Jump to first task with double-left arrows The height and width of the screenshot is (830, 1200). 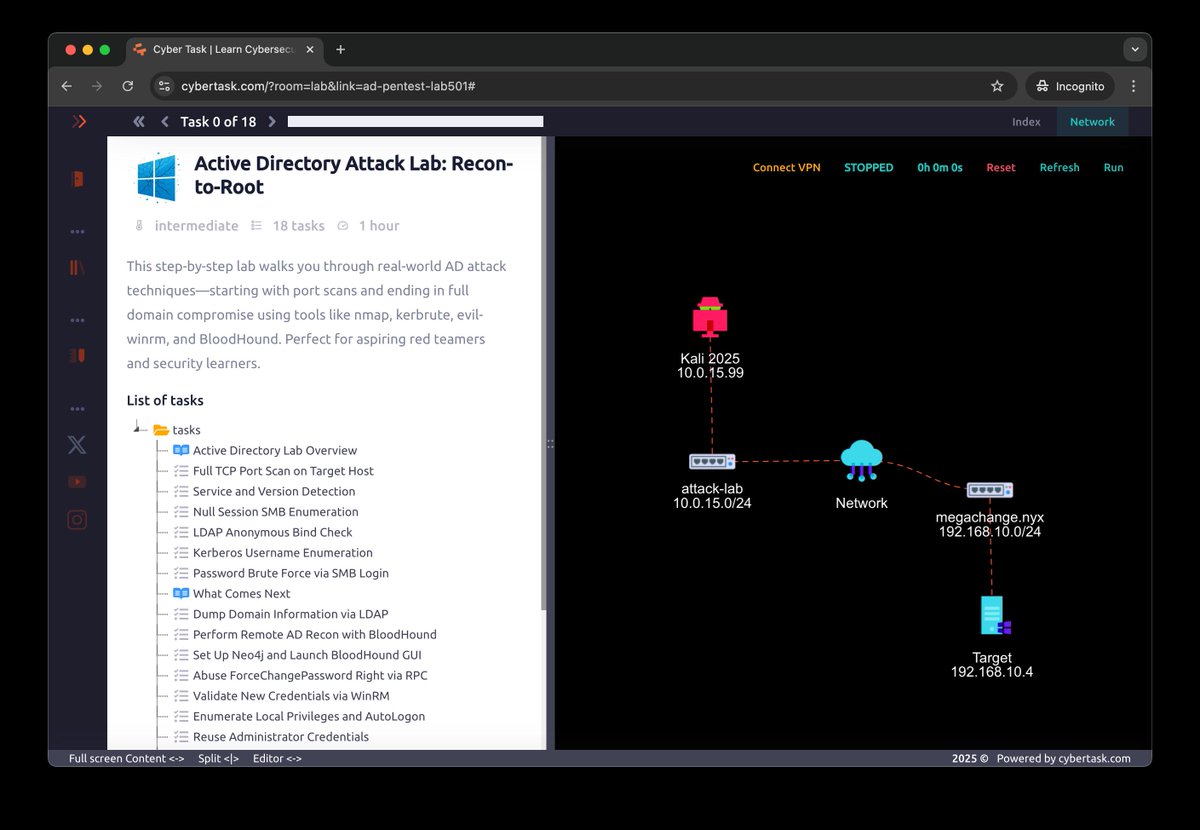tap(139, 122)
